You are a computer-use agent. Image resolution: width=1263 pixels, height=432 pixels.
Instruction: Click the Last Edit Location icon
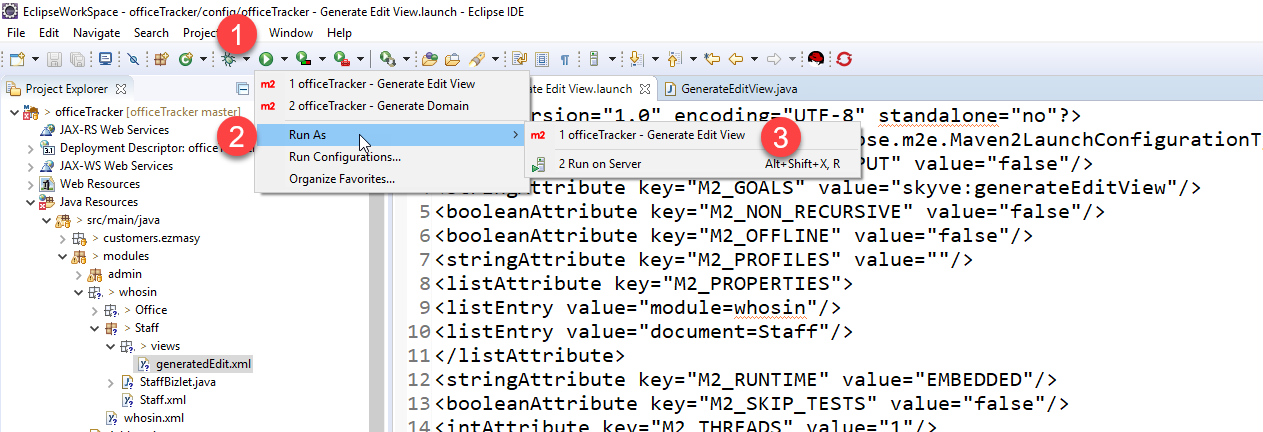click(712, 59)
